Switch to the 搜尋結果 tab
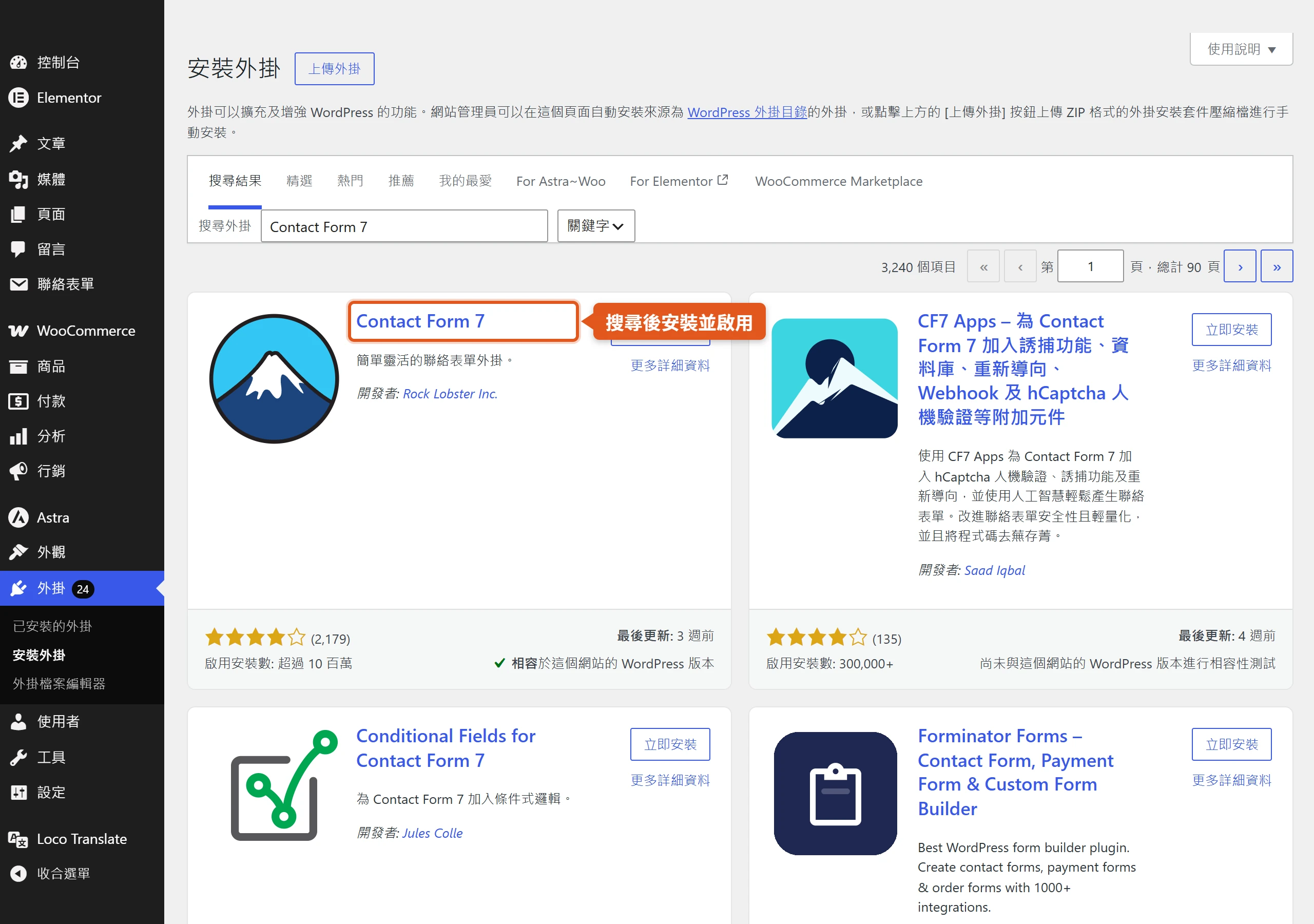This screenshot has height=924, width=1314. [x=235, y=181]
